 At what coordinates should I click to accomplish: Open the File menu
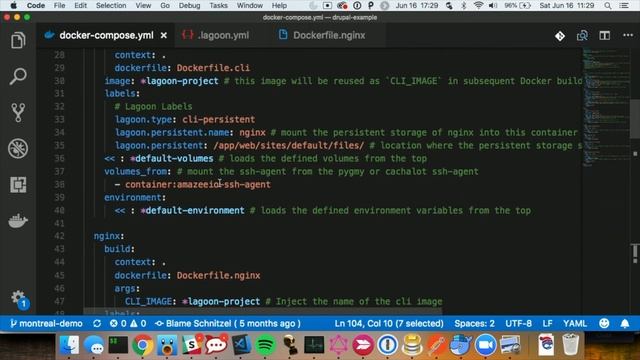(59, 5)
